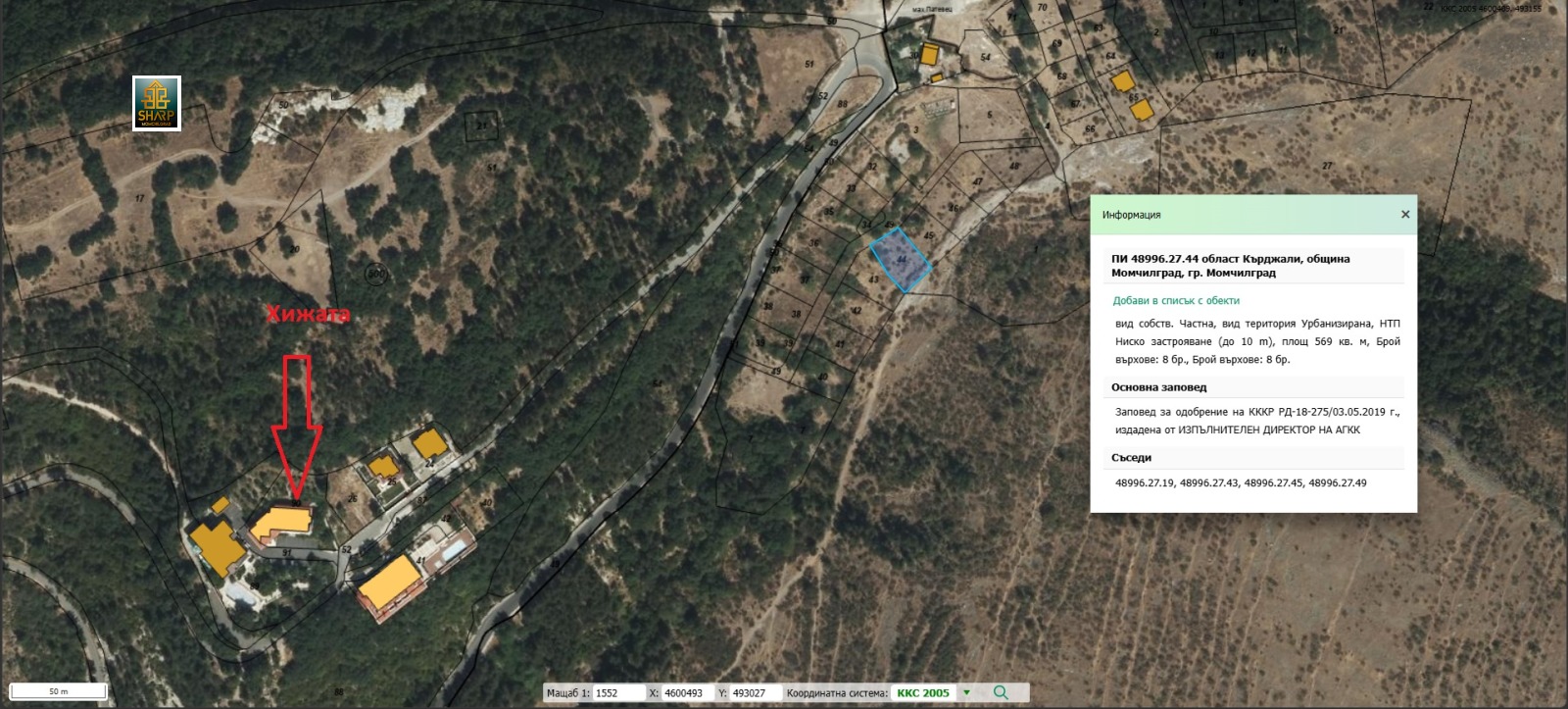Click the 'Добави в списък с обекти' link
1568x709 pixels.
coord(1176,301)
